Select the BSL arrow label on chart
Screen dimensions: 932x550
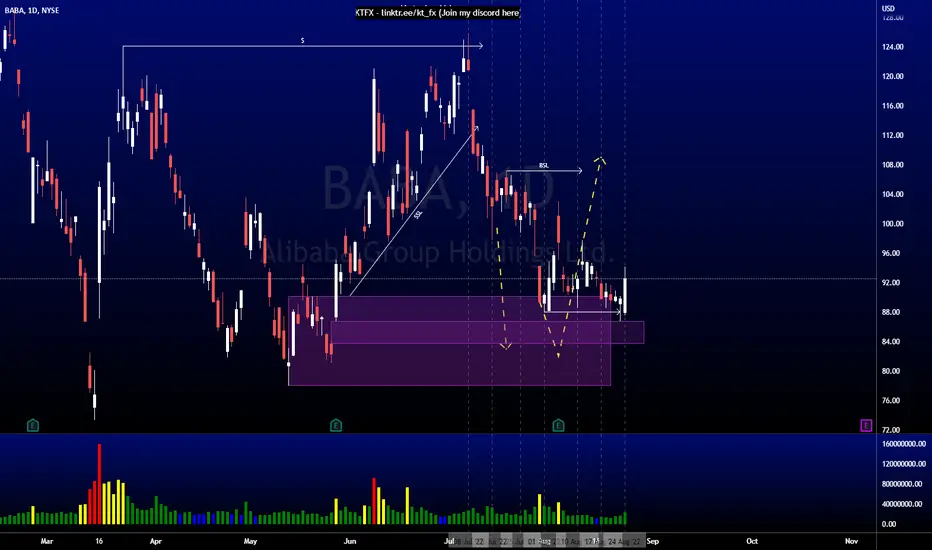point(544,165)
